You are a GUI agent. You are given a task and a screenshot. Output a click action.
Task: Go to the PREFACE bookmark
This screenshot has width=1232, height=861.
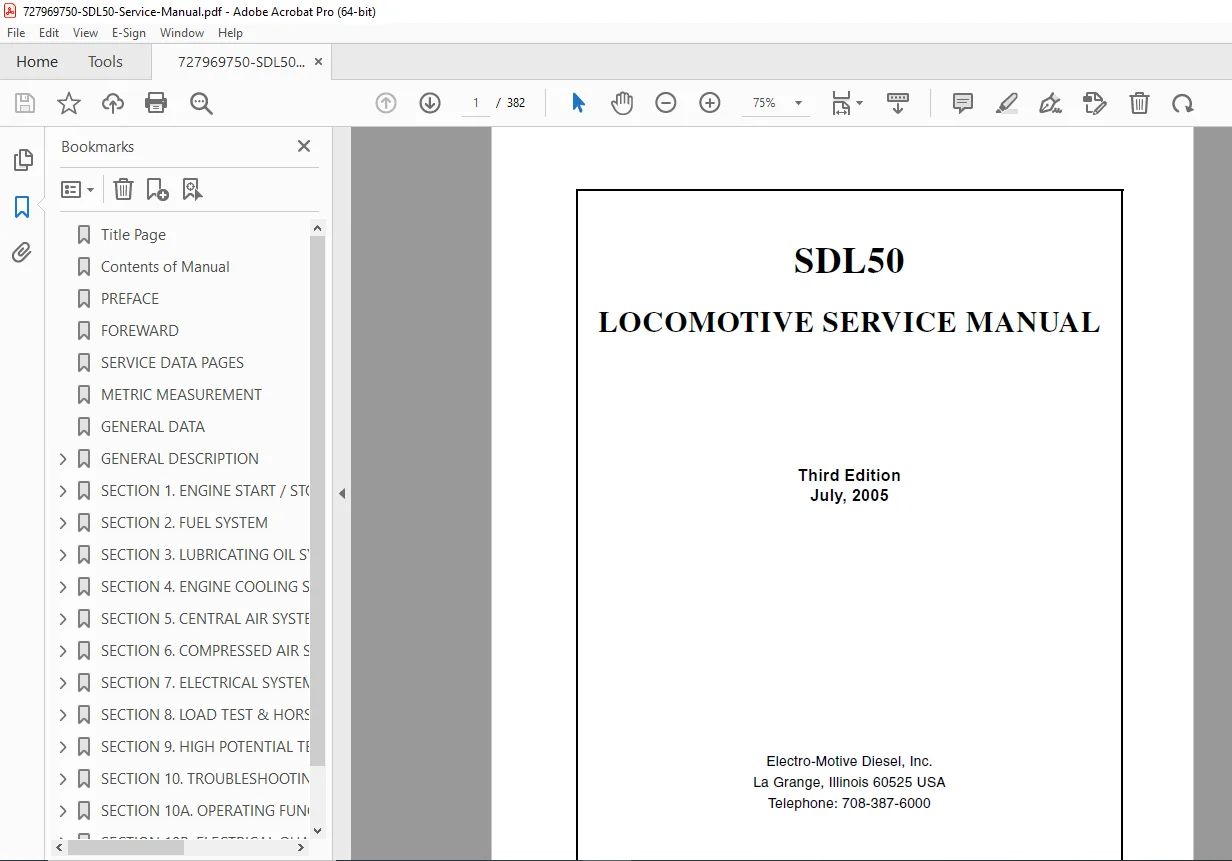click(130, 299)
